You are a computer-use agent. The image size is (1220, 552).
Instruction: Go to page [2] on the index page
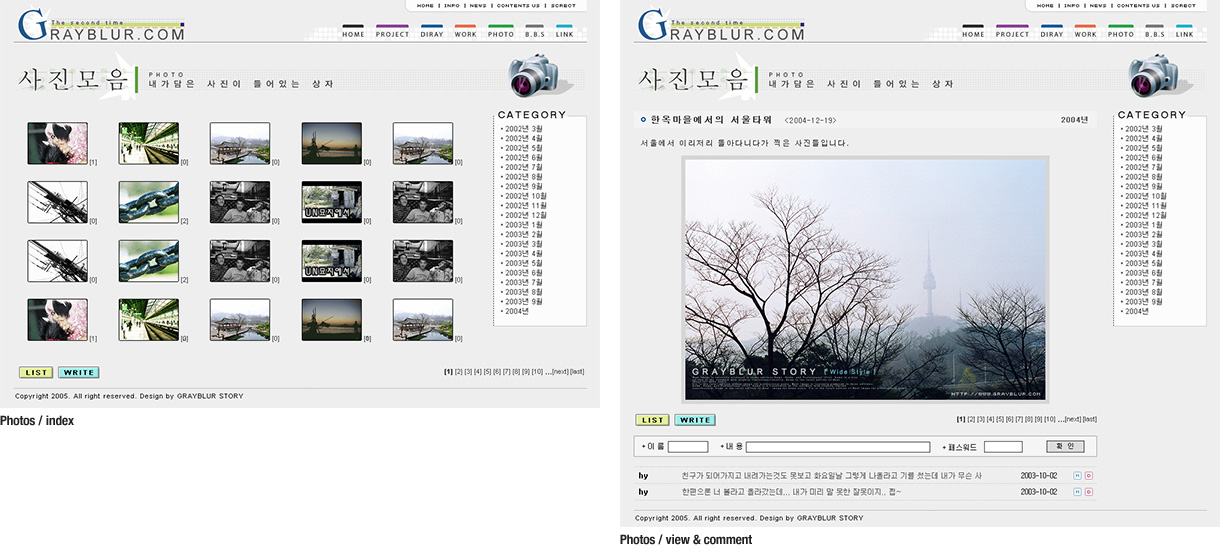[459, 372]
